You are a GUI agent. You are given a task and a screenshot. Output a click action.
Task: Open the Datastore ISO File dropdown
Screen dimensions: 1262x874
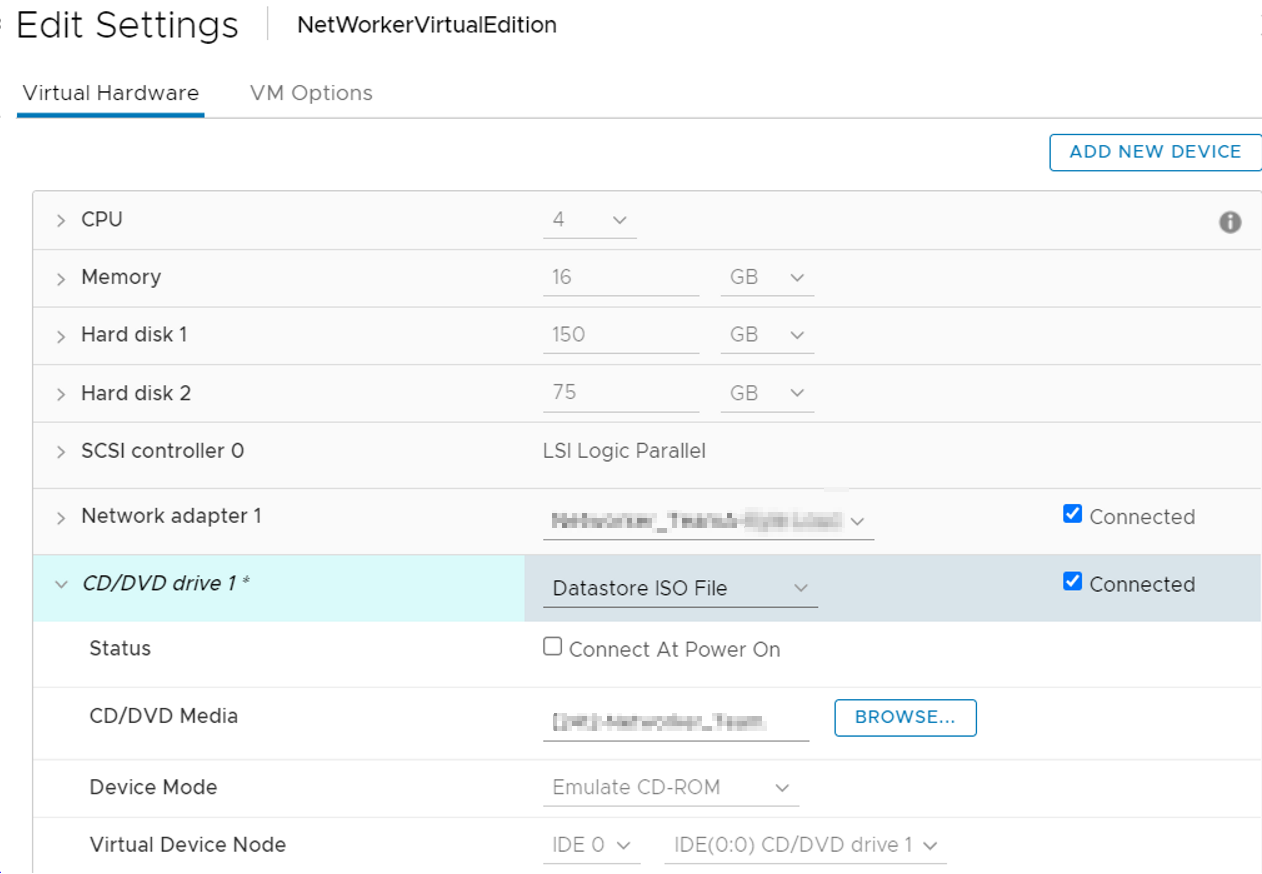[x=800, y=588]
